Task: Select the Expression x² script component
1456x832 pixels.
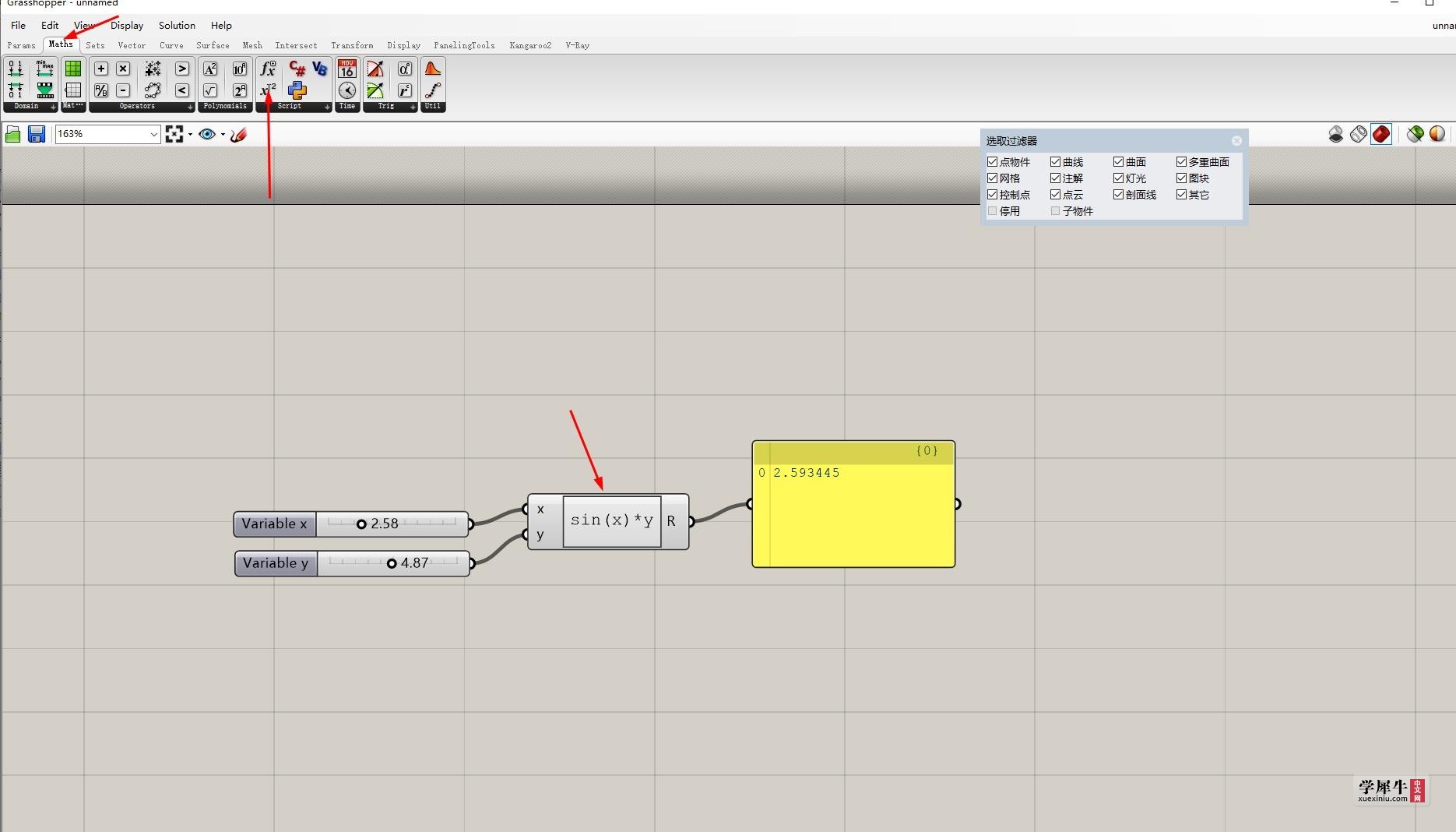Action: [268, 90]
